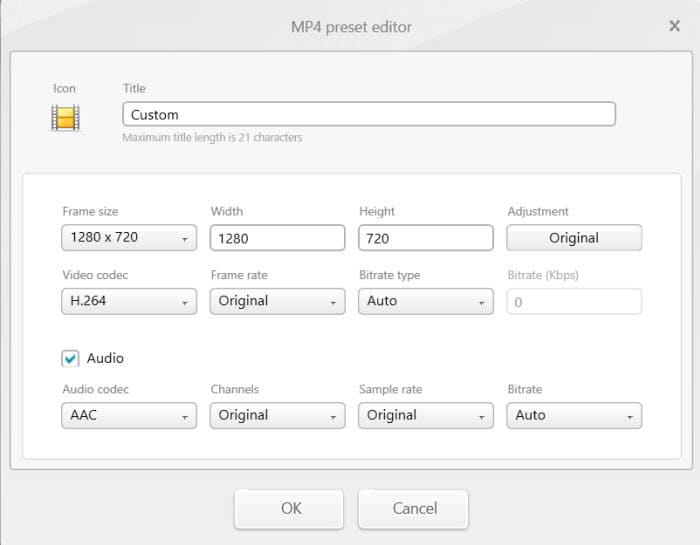The height and width of the screenshot is (545, 700).
Task: Open the Video codec H.264 dropdown
Action: click(x=129, y=301)
